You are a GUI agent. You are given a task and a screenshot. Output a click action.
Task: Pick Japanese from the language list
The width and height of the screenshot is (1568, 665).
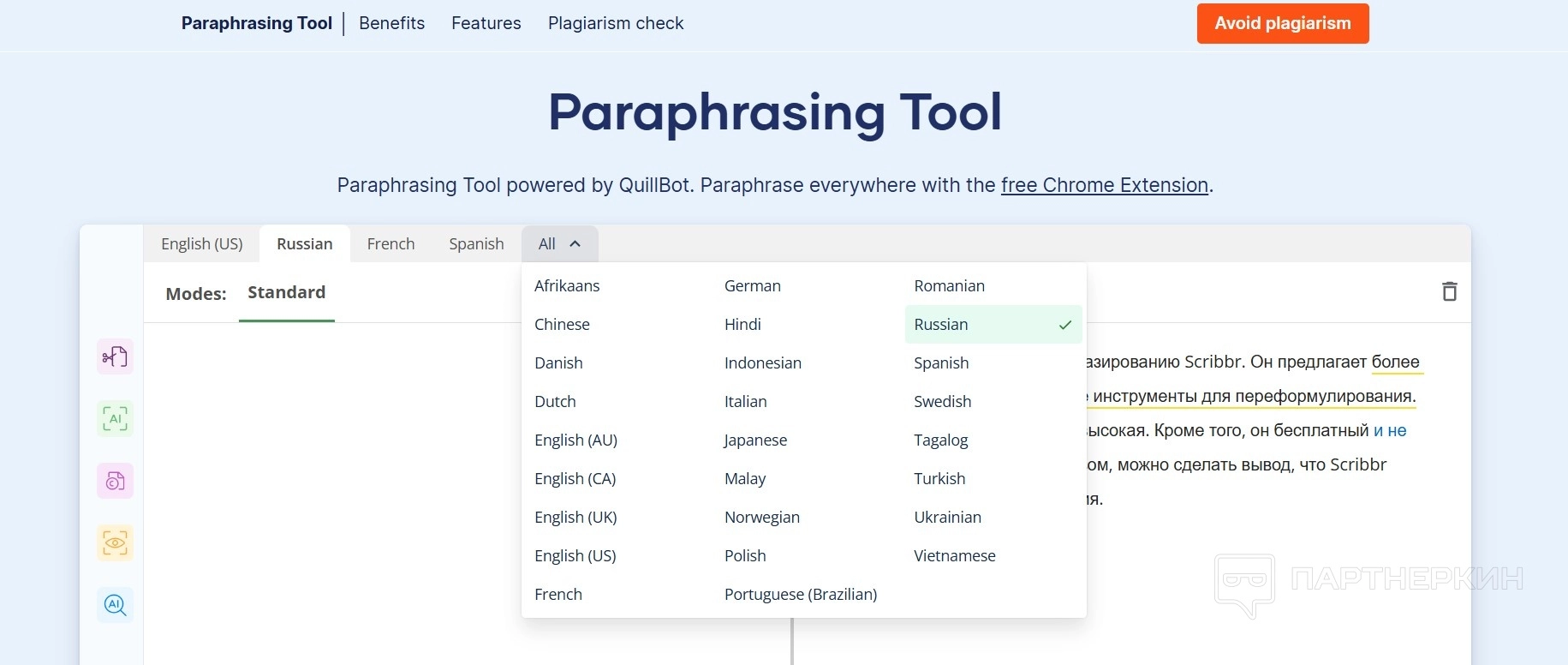(x=755, y=440)
